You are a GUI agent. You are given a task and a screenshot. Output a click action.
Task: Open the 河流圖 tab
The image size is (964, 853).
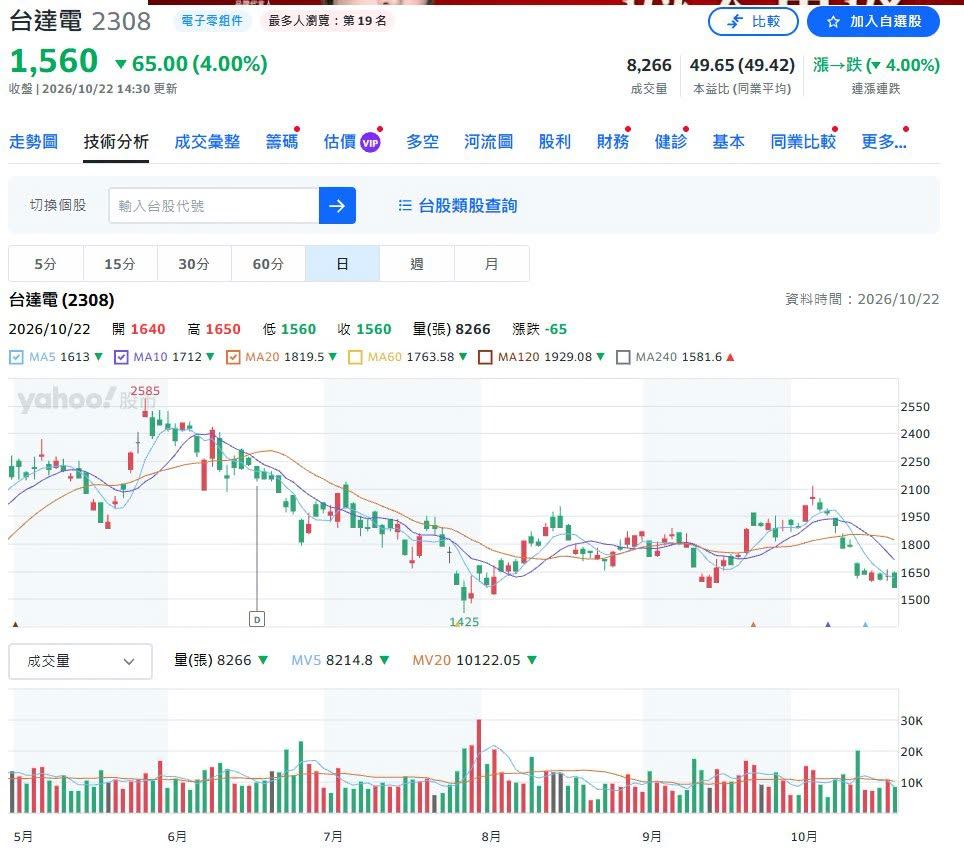pyautogui.click(x=489, y=141)
